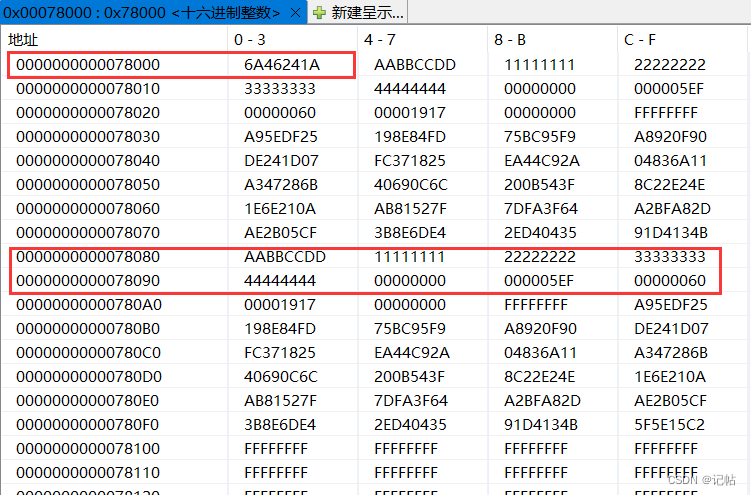Select 5F5E15C2 in row 0780F0
This screenshot has width=751, height=495.
[670, 425]
